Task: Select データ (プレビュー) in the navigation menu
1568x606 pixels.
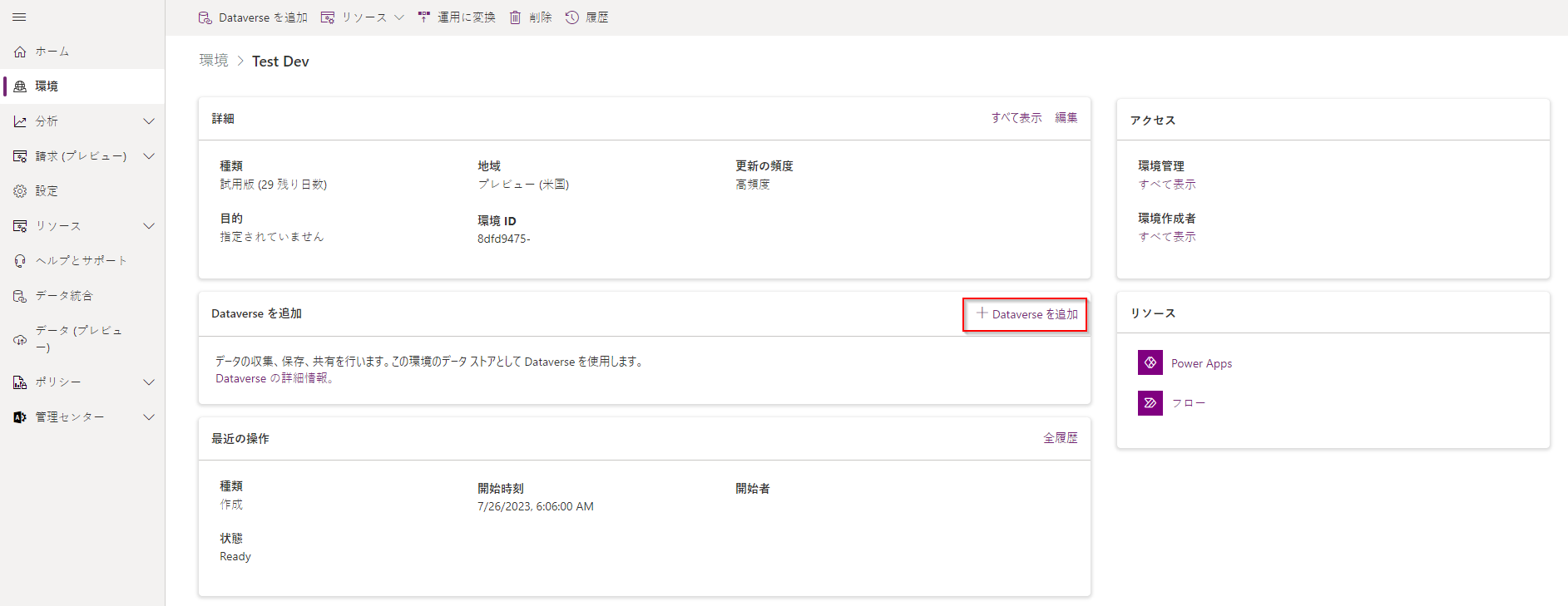Action: click(82, 339)
